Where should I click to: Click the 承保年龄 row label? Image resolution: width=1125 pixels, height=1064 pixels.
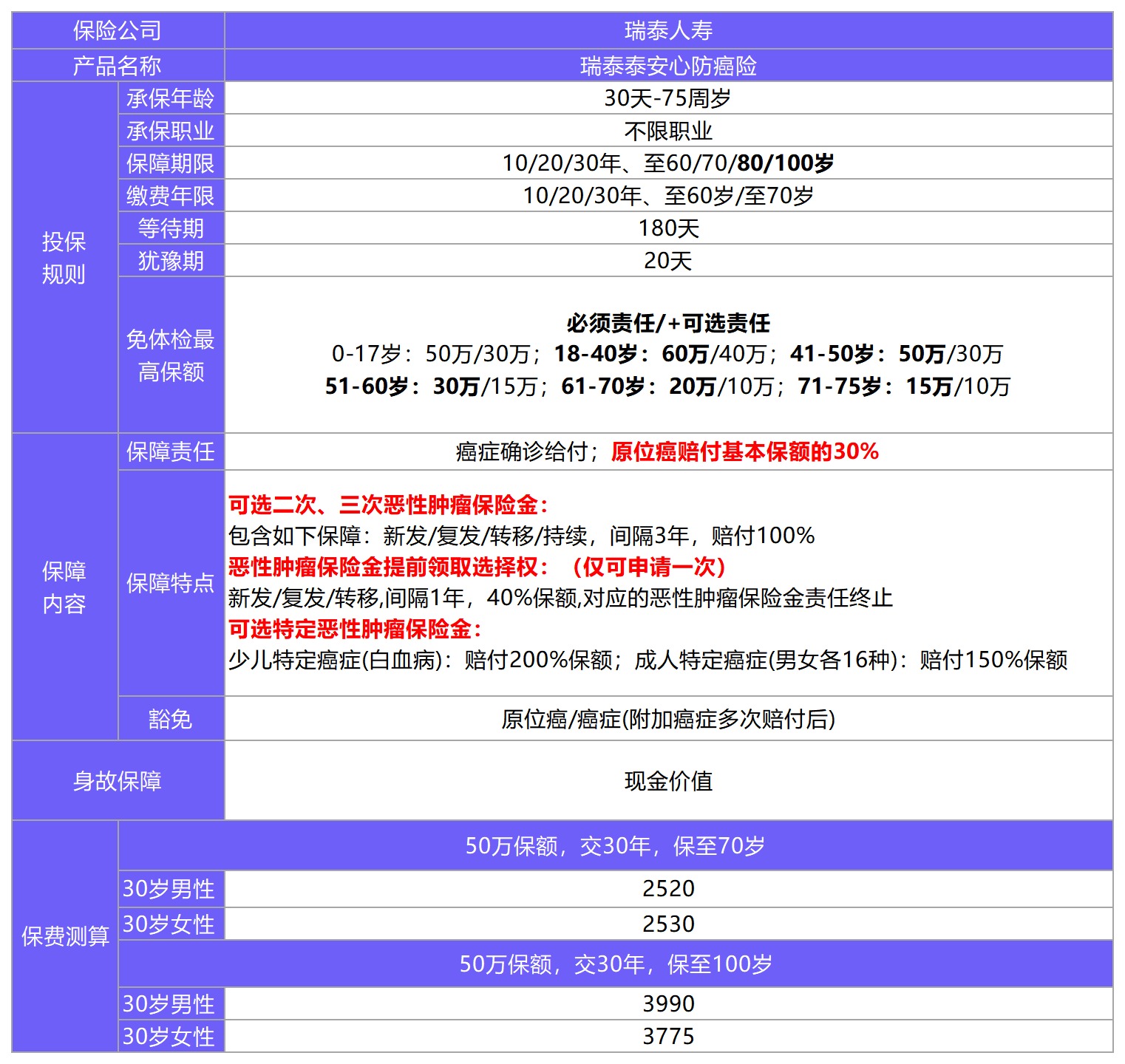coord(170,98)
